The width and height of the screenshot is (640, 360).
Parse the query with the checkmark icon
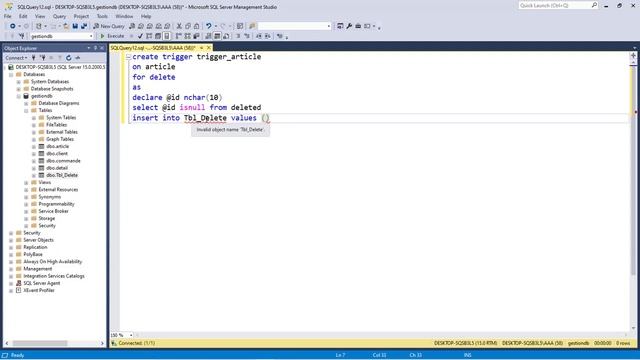[x=140, y=36]
